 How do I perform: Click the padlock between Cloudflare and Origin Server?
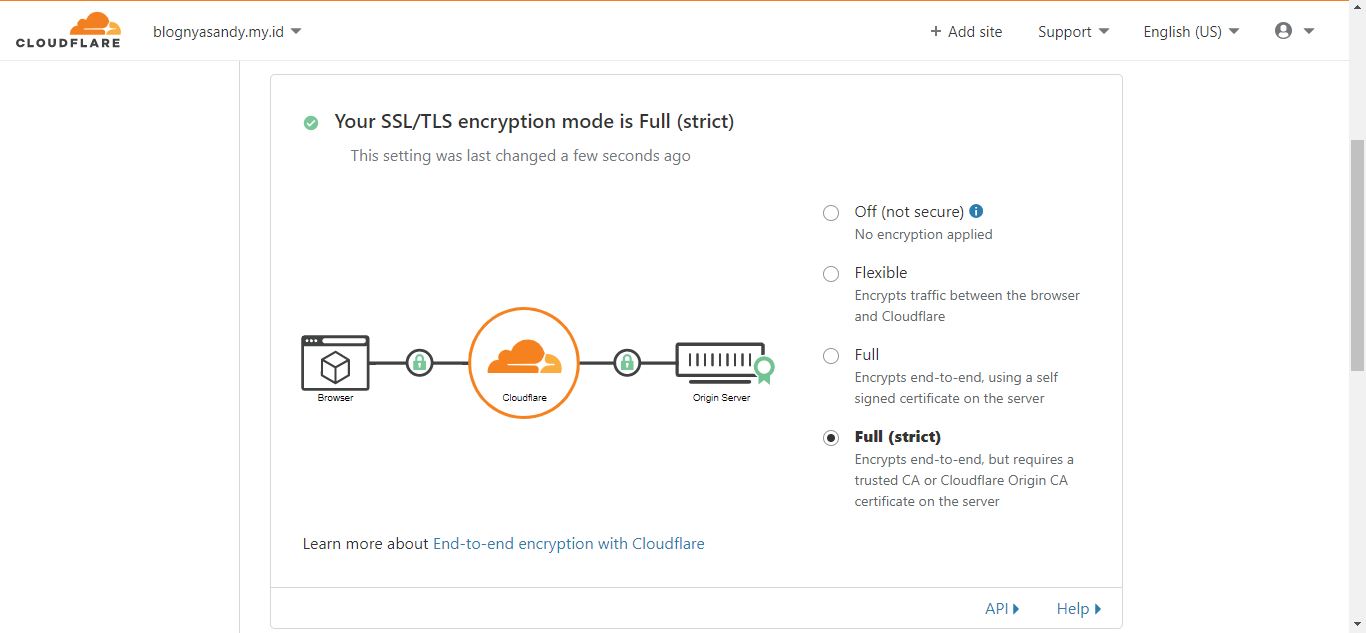click(x=627, y=362)
